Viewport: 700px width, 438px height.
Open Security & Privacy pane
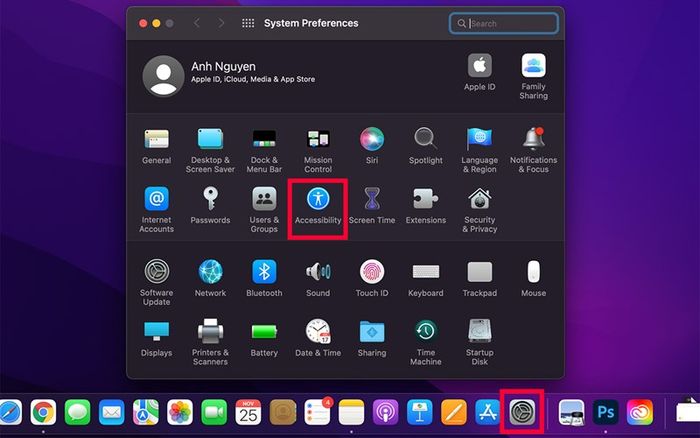point(479,210)
